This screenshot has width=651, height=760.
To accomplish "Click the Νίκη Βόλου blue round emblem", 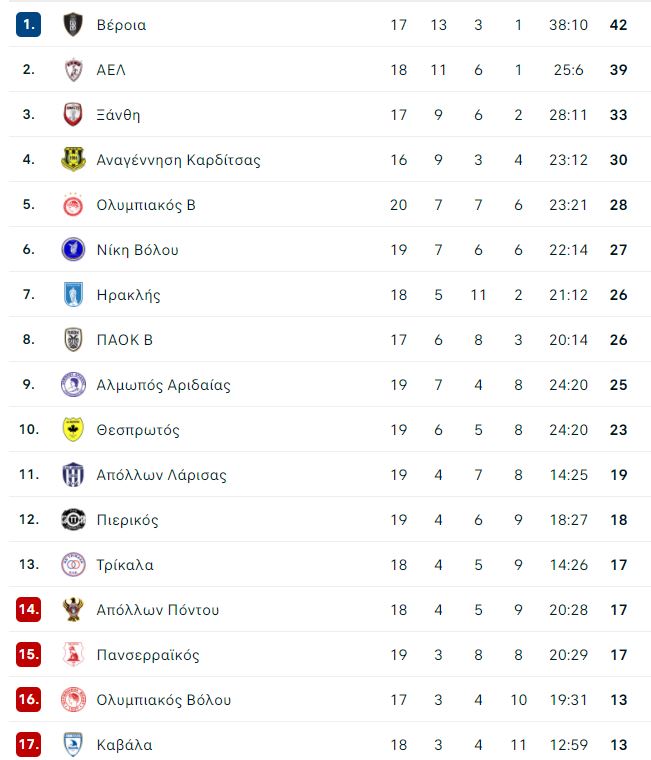I will [x=73, y=250].
